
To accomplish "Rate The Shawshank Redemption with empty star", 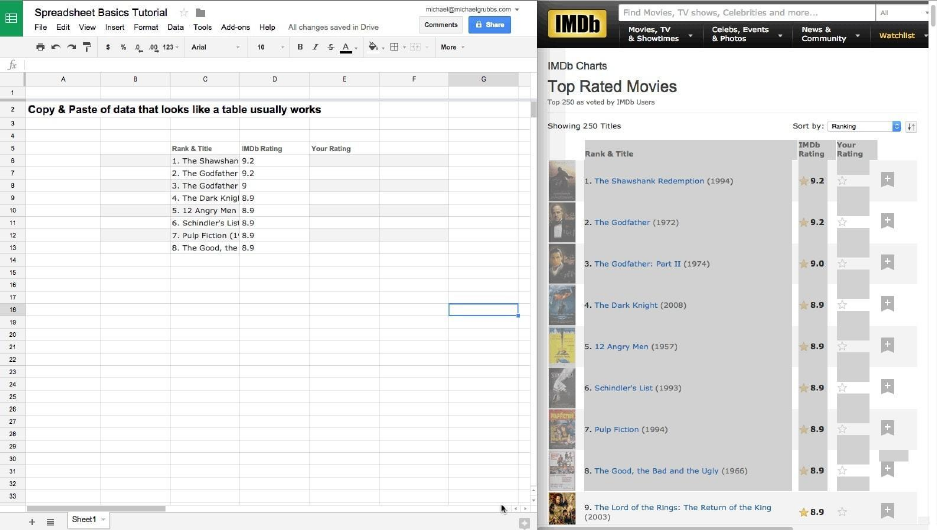I will 842,180.
